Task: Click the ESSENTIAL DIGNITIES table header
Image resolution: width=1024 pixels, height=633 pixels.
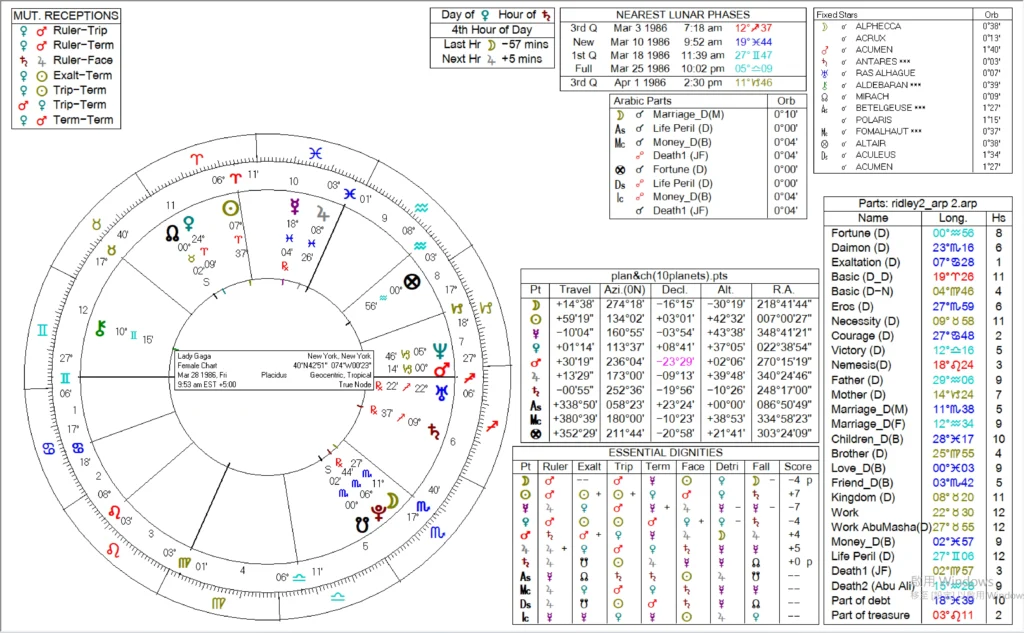Action: (664, 451)
